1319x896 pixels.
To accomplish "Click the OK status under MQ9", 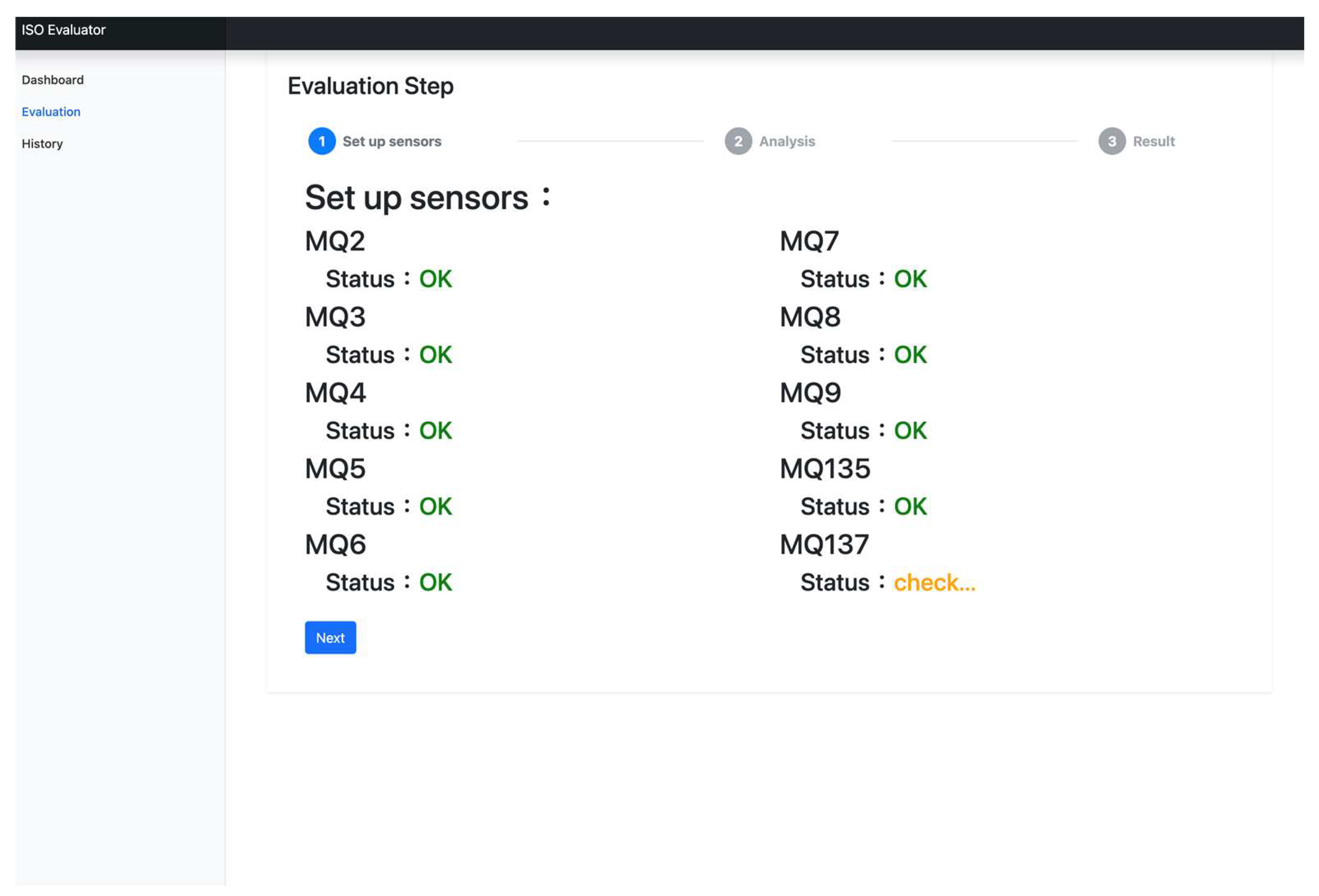I will pyautogui.click(x=910, y=431).
